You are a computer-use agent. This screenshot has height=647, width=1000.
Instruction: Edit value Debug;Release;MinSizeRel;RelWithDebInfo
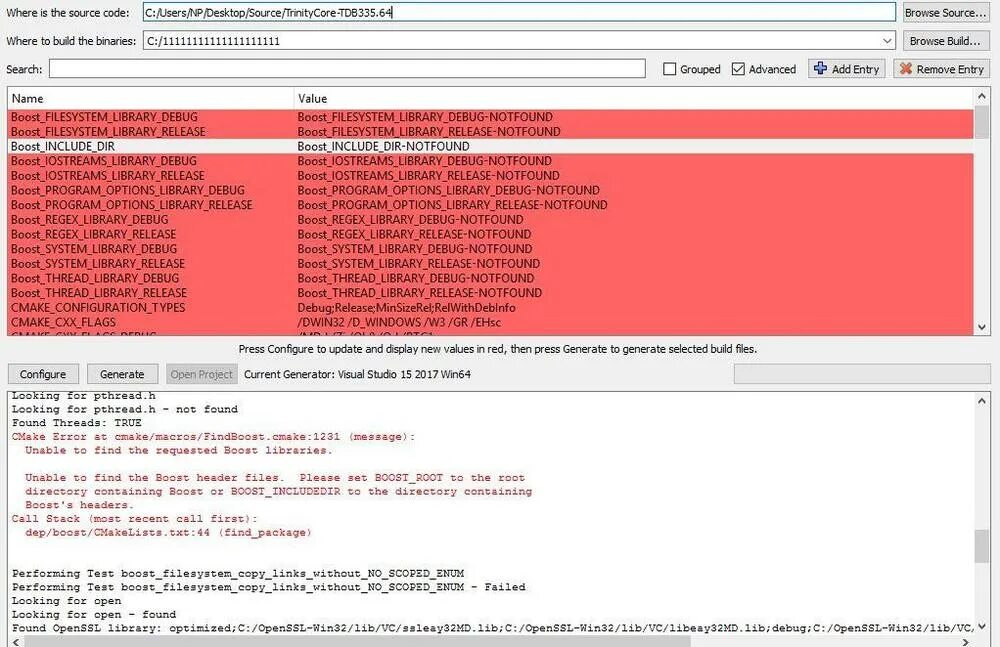(x=406, y=308)
